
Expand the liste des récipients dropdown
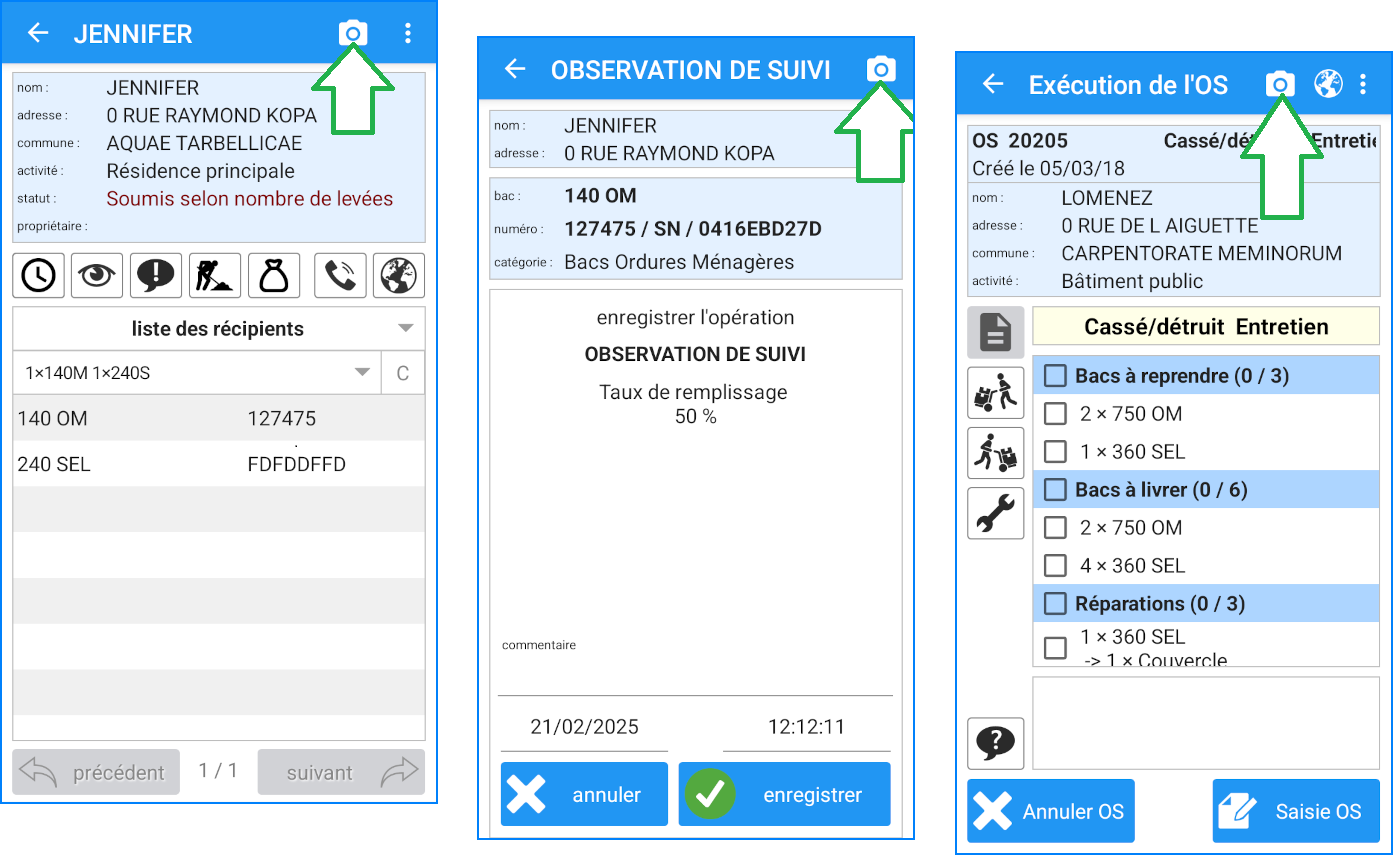pos(404,328)
